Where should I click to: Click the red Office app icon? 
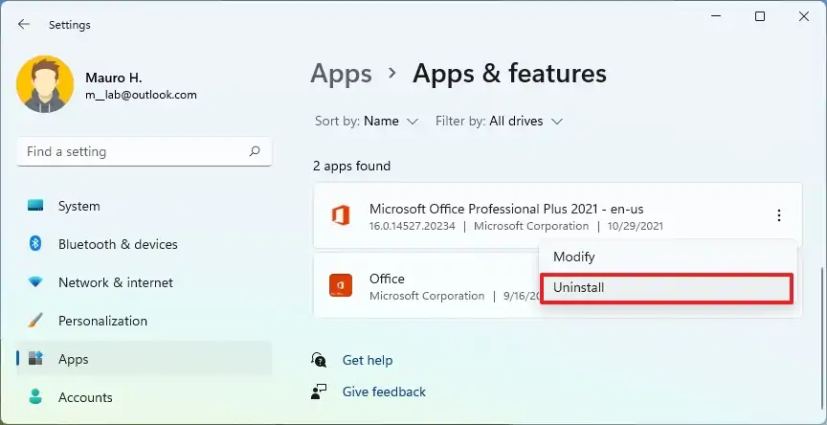340,285
